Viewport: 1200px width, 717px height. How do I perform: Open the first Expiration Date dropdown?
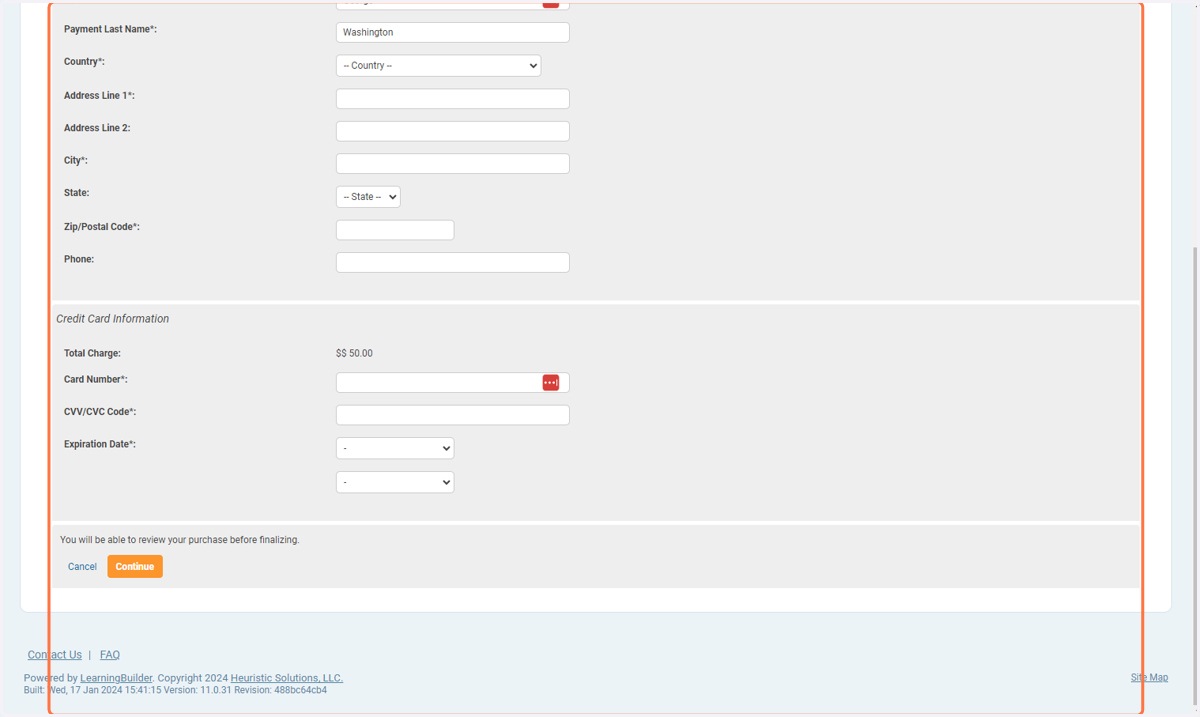coord(395,448)
